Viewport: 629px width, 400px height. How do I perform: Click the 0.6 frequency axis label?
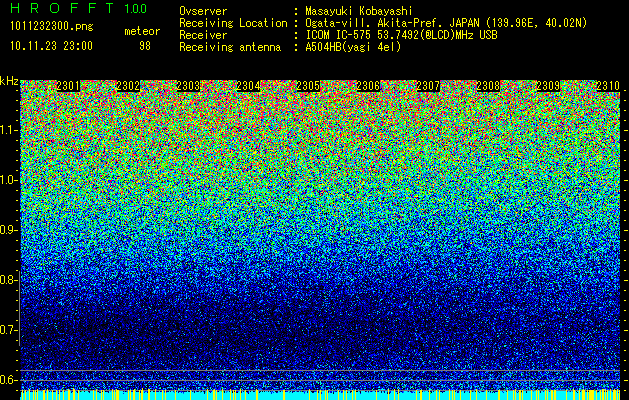8,380
